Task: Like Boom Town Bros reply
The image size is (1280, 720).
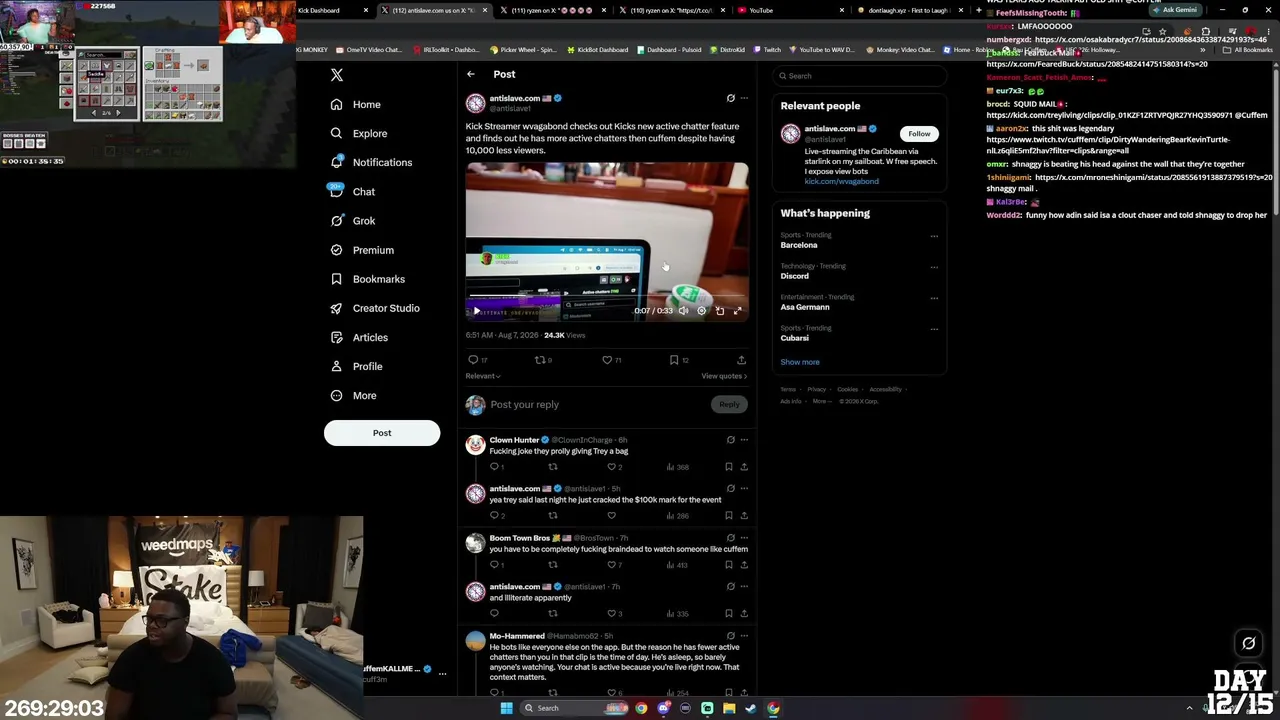Action: point(612,565)
